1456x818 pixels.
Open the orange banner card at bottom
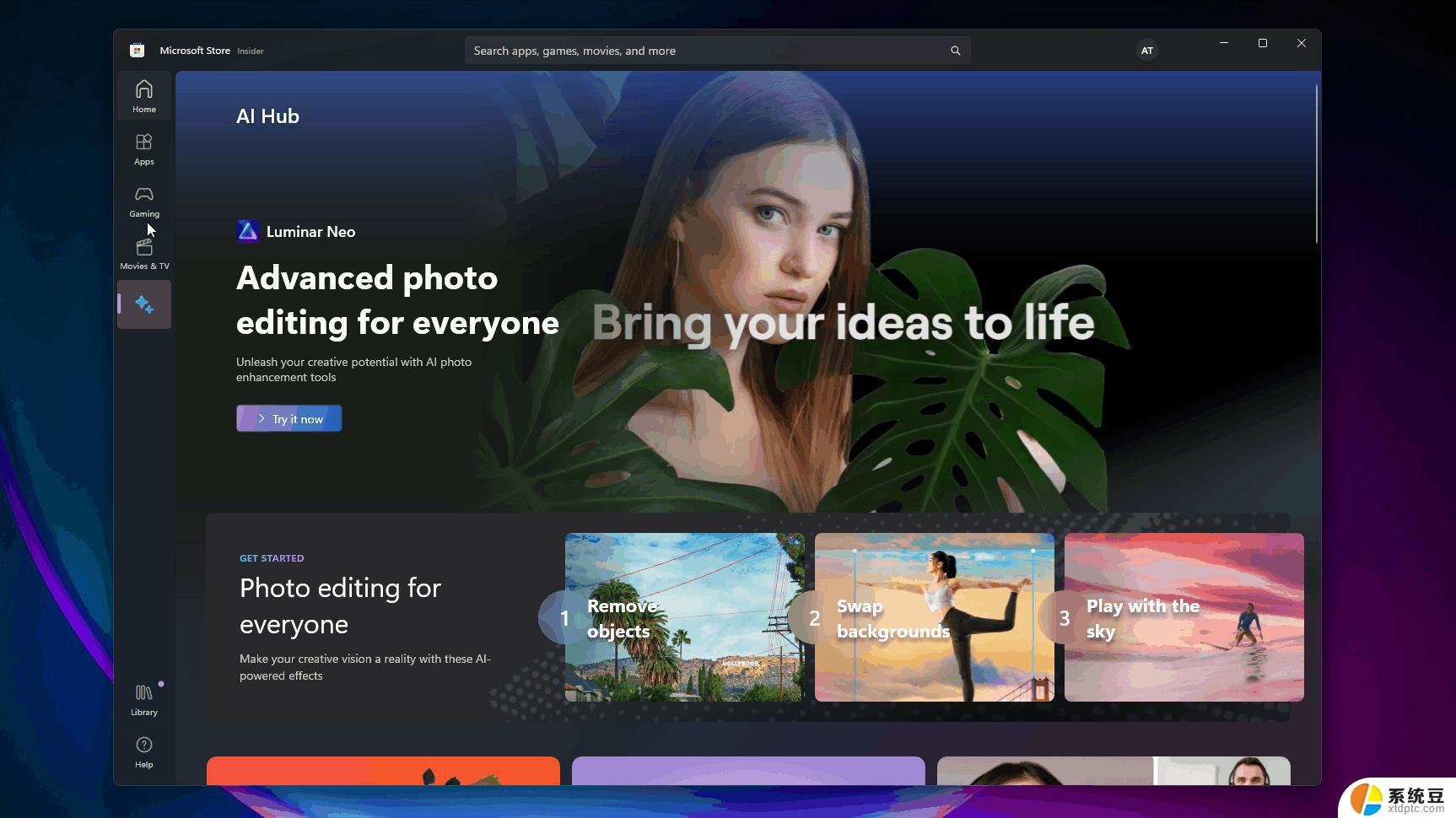(x=383, y=771)
